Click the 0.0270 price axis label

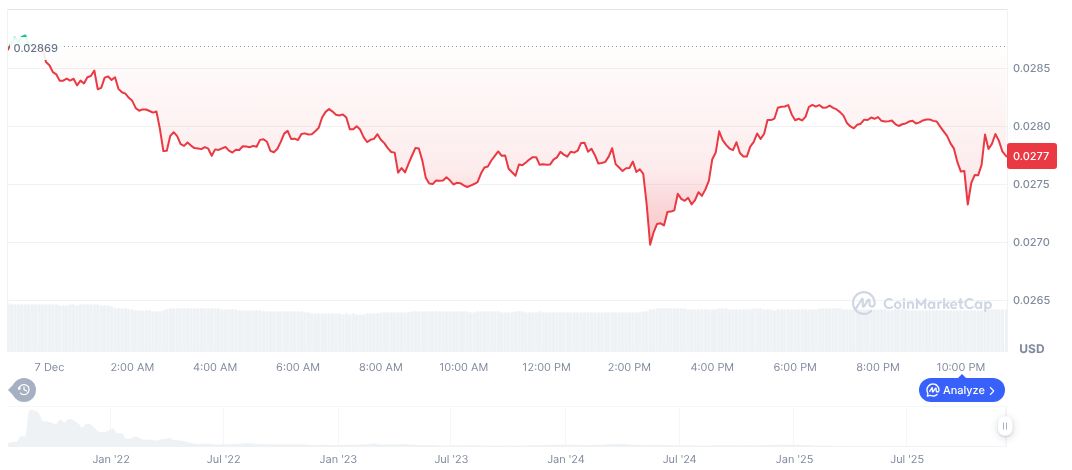click(1033, 243)
